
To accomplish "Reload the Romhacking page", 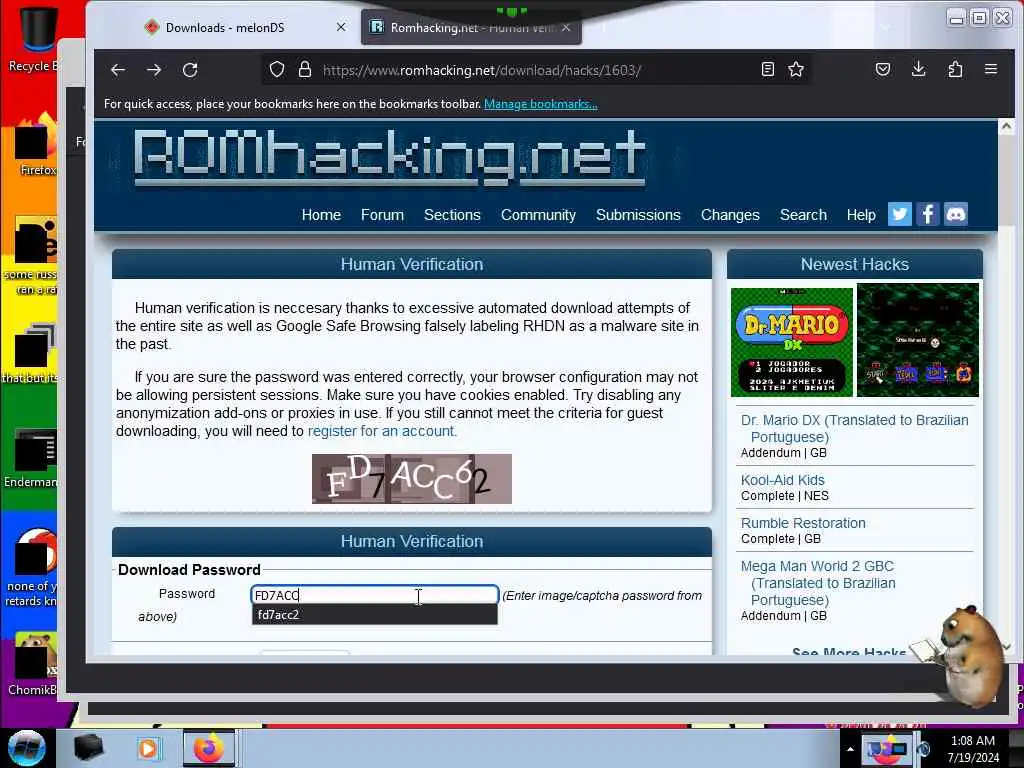I will point(190,70).
